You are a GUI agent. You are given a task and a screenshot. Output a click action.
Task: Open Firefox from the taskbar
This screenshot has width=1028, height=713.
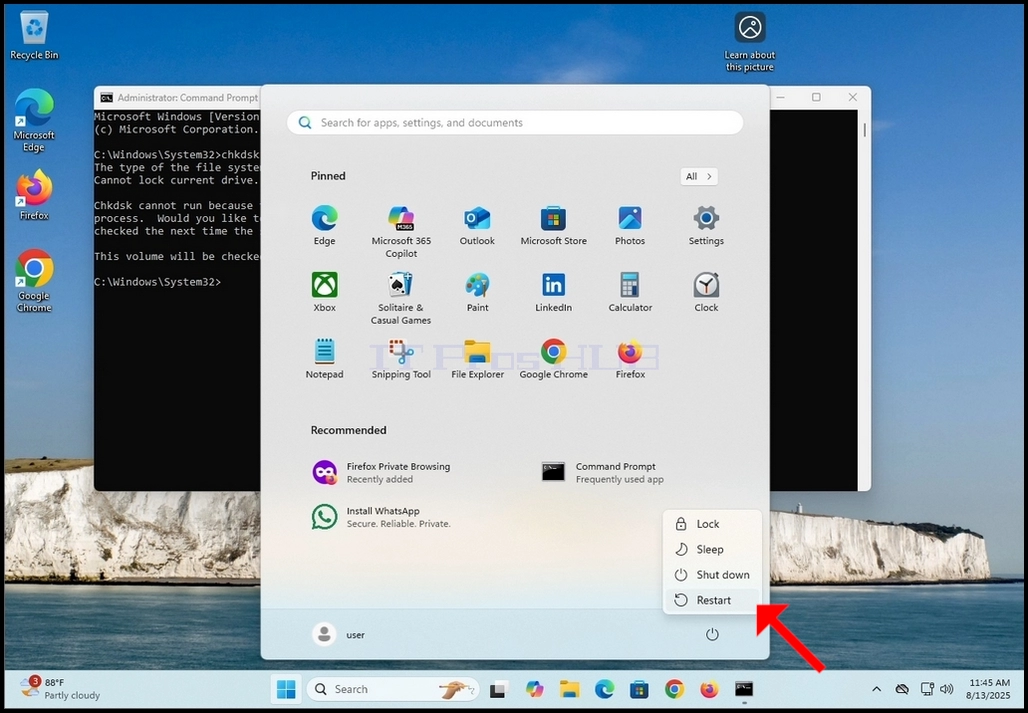(x=709, y=689)
